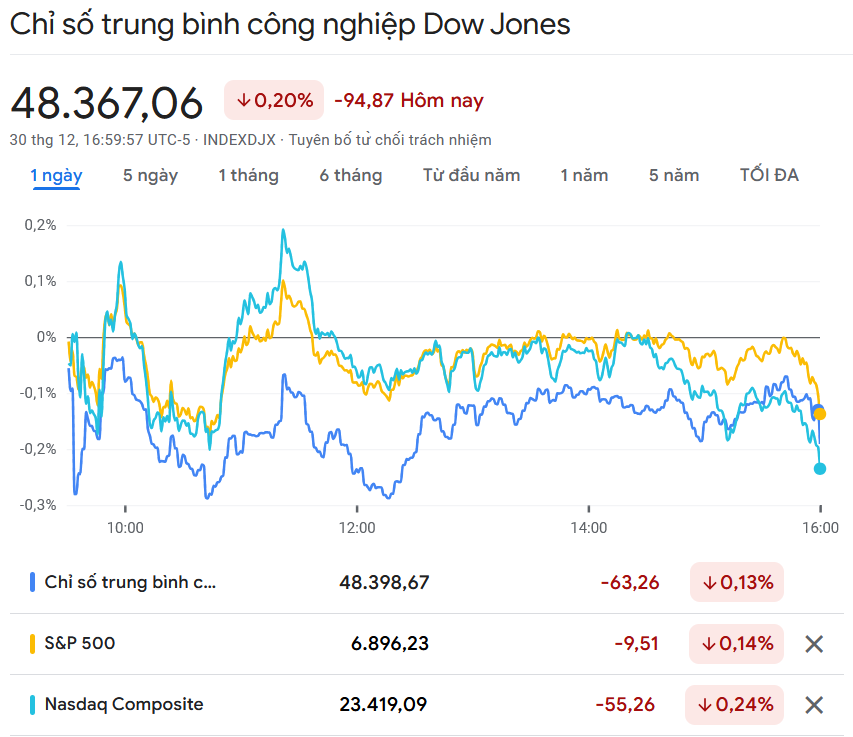Click the yellow S&P 500 legend color bar
The width and height of the screenshot is (853, 737).
[x=33, y=643]
